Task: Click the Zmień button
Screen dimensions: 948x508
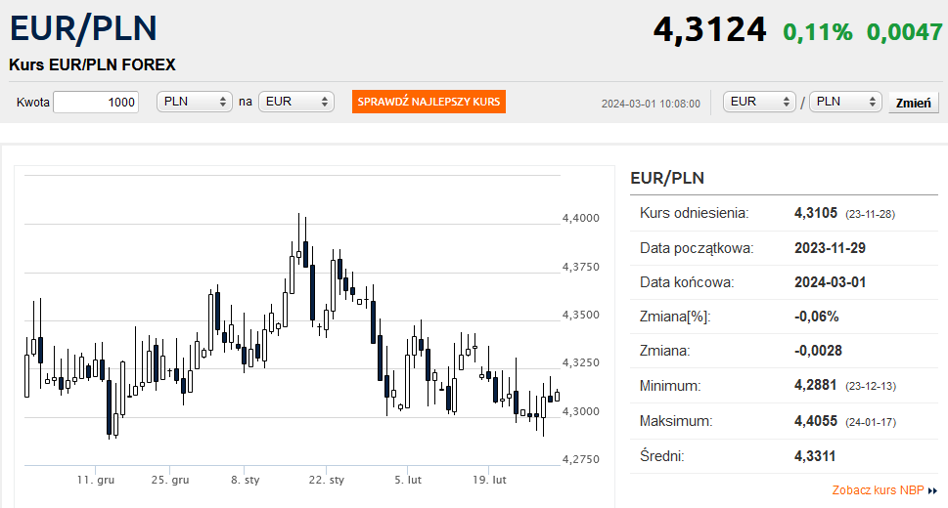Action: (x=913, y=103)
